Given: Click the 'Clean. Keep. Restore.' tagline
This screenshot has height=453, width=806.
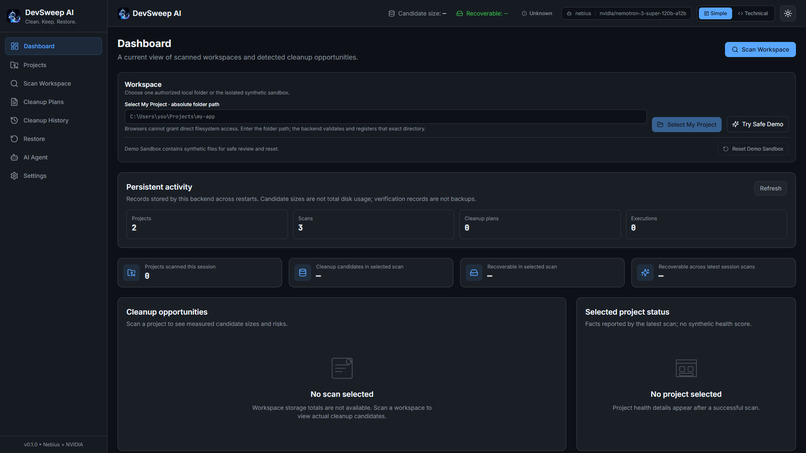Looking at the screenshot, I should click(50, 22).
